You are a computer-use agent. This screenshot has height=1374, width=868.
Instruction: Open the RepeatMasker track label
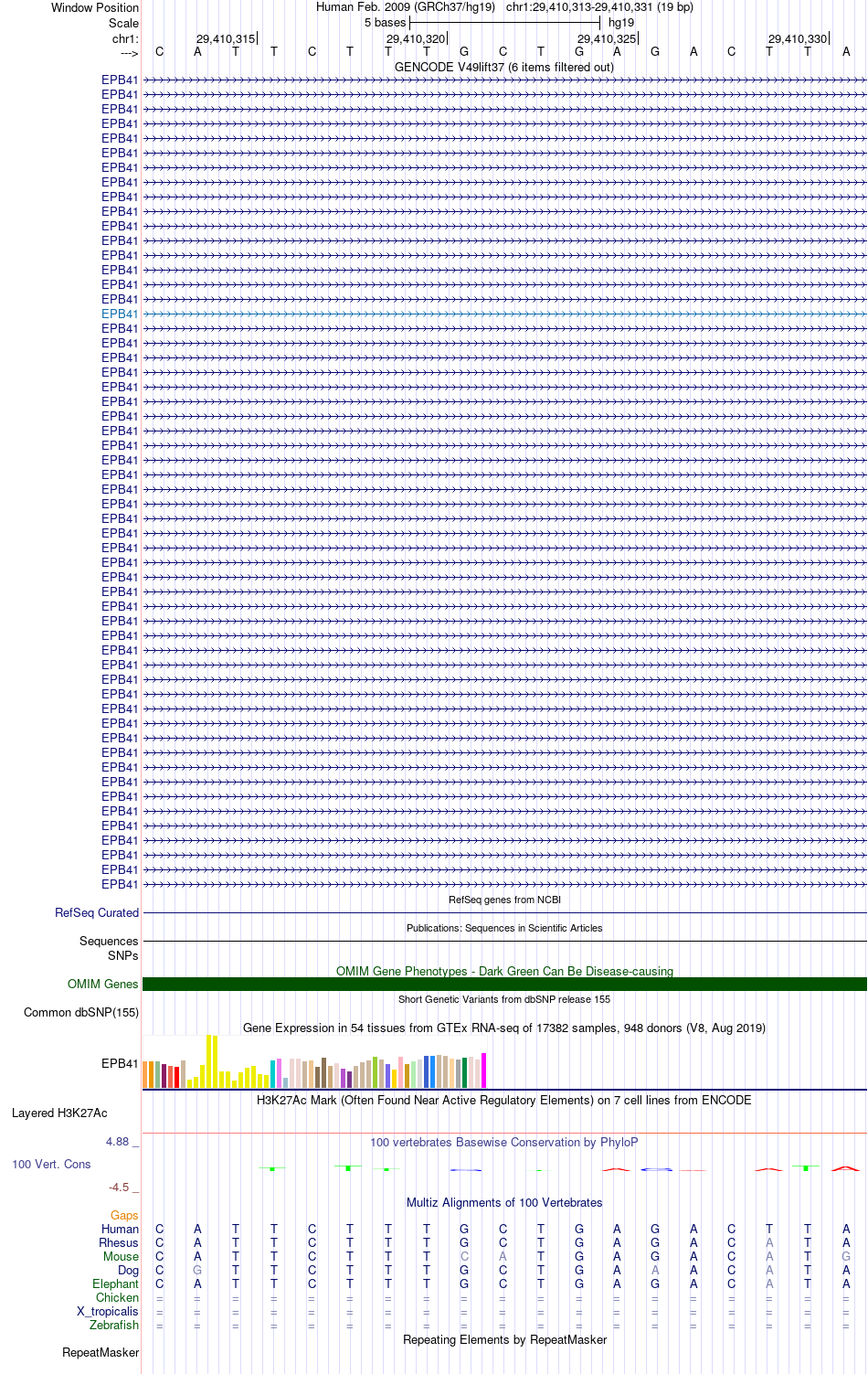101,1352
